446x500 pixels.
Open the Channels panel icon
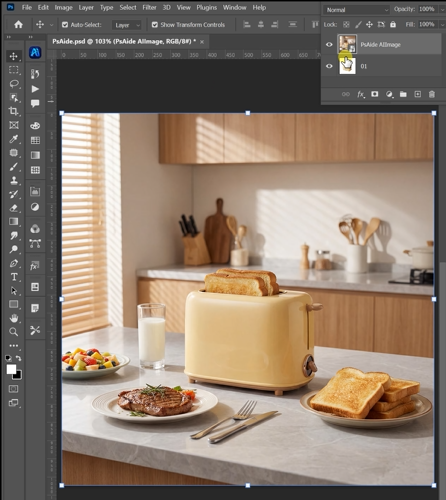click(x=35, y=229)
